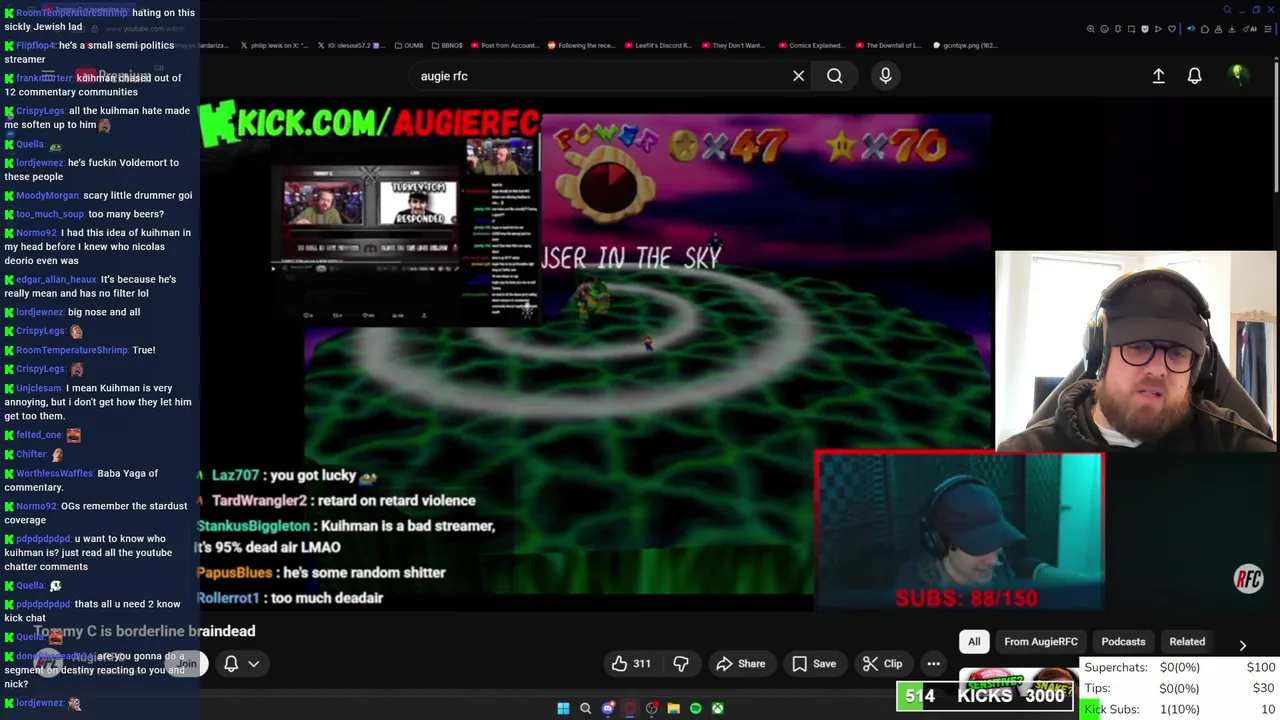Viewport: 1280px width, 720px height.
Task: Open the YouTube create/upload icon
Action: (x=1158, y=76)
